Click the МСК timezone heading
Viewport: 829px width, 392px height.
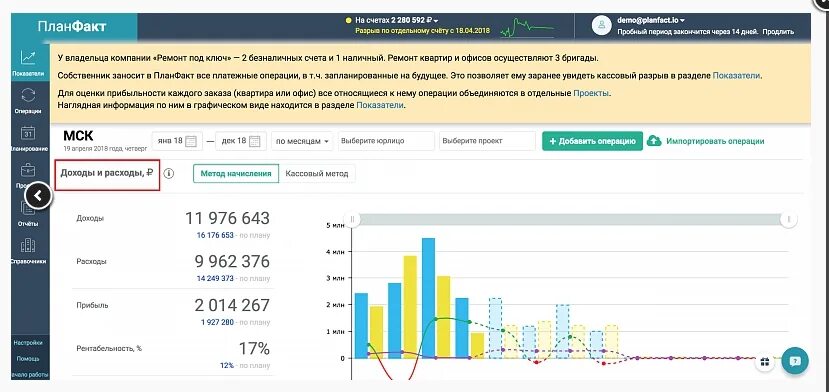click(78, 136)
